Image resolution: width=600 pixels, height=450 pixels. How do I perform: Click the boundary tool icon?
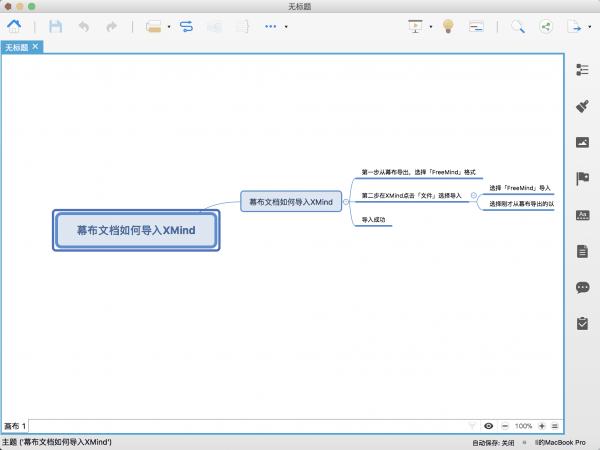214,26
